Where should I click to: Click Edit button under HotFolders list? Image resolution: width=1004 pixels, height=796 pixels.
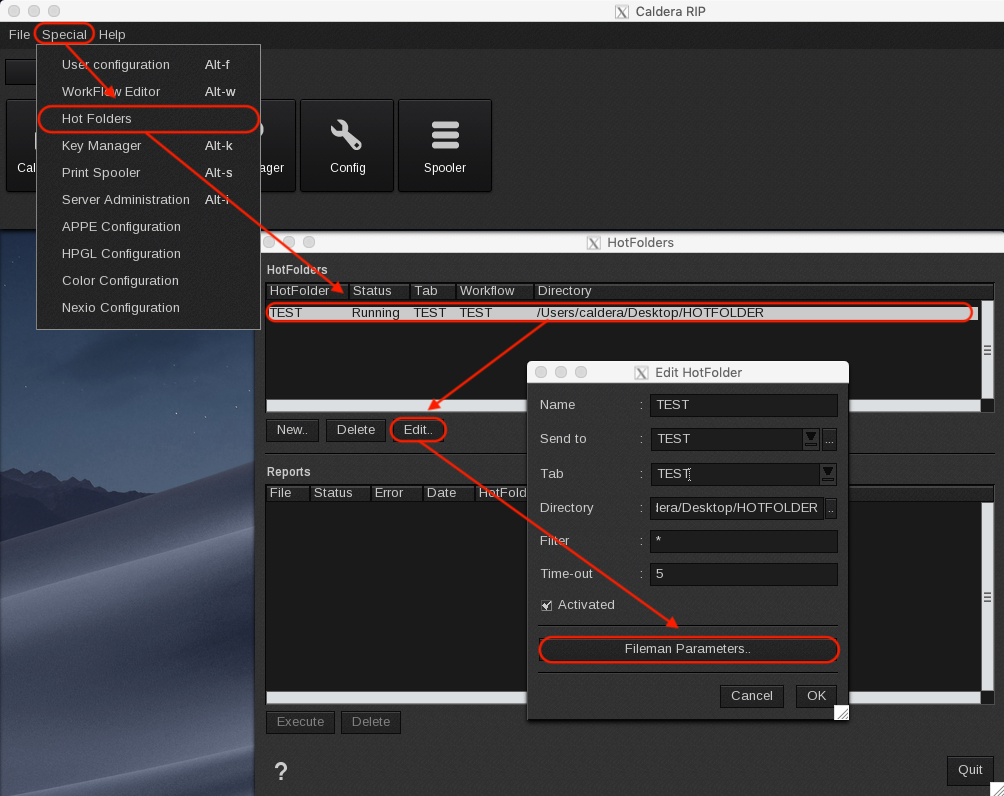coord(418,430)
